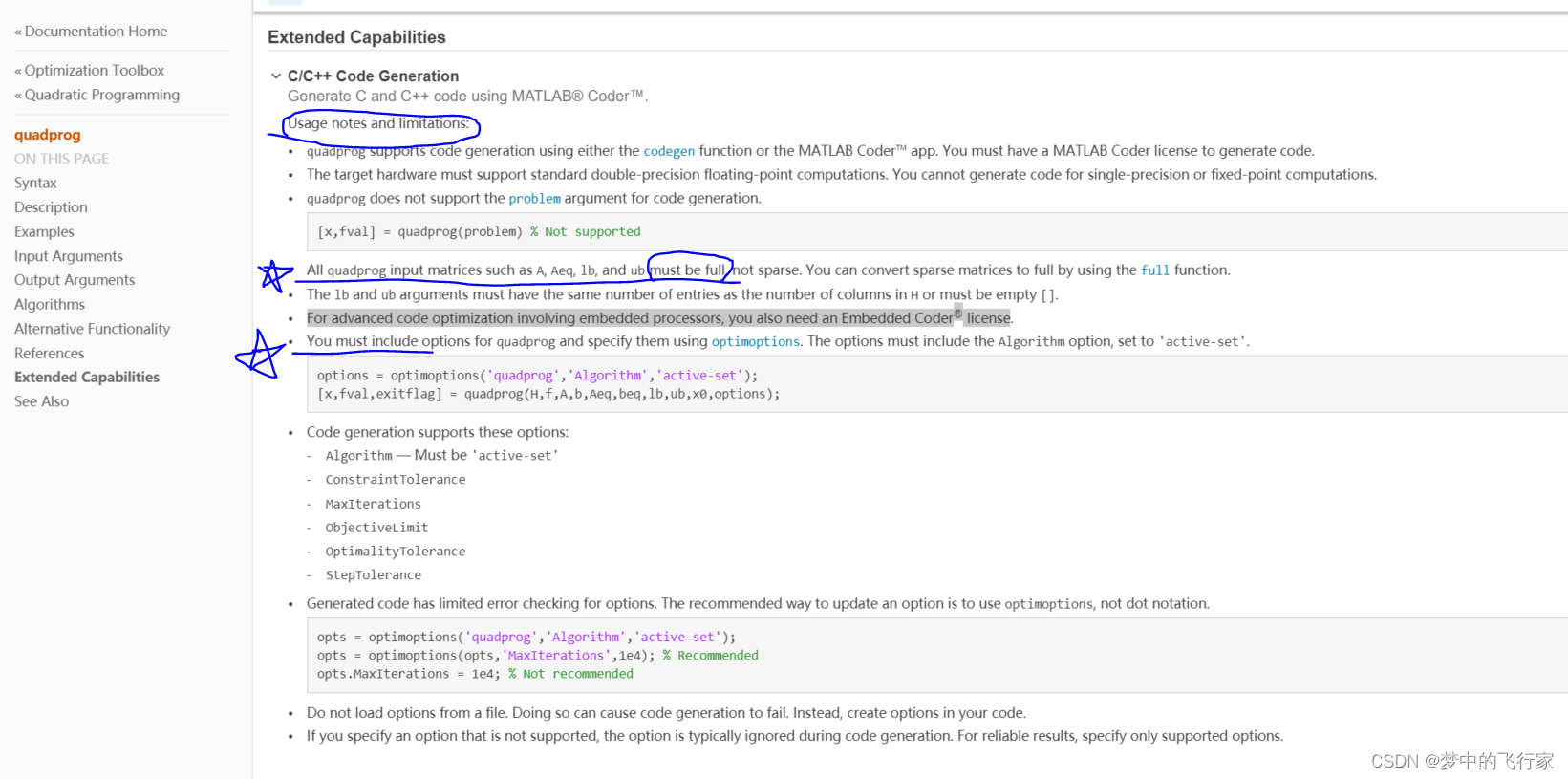1568x779 pixels.
Task: Click the '% Recommended' code line
Action: click(538, 656)
